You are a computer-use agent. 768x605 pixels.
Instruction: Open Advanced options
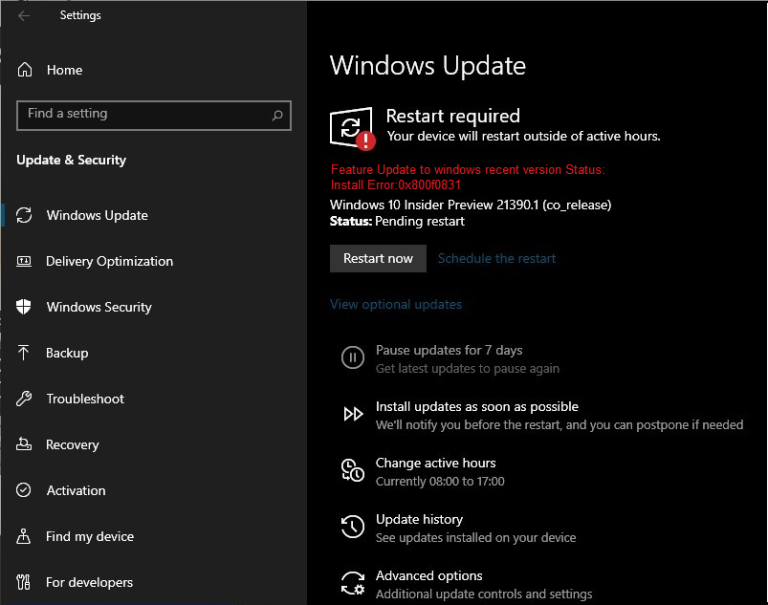pyautogui.click(x=429, y=575)
